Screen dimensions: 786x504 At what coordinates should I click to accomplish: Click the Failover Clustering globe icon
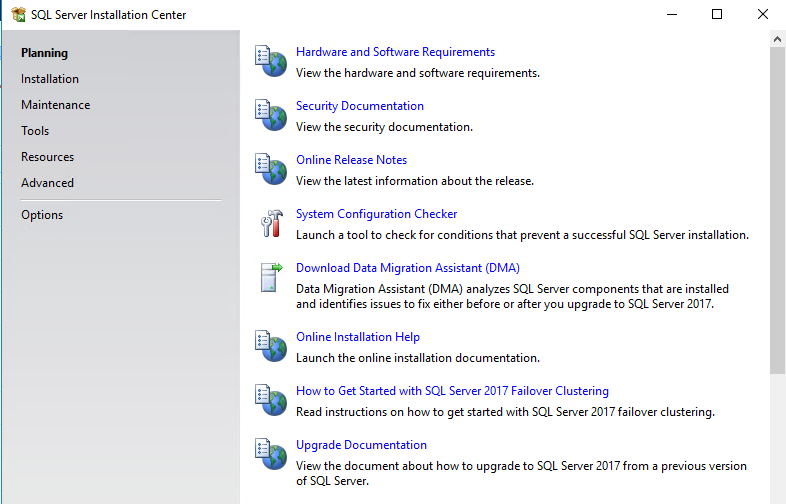click(x=271, y=400)
